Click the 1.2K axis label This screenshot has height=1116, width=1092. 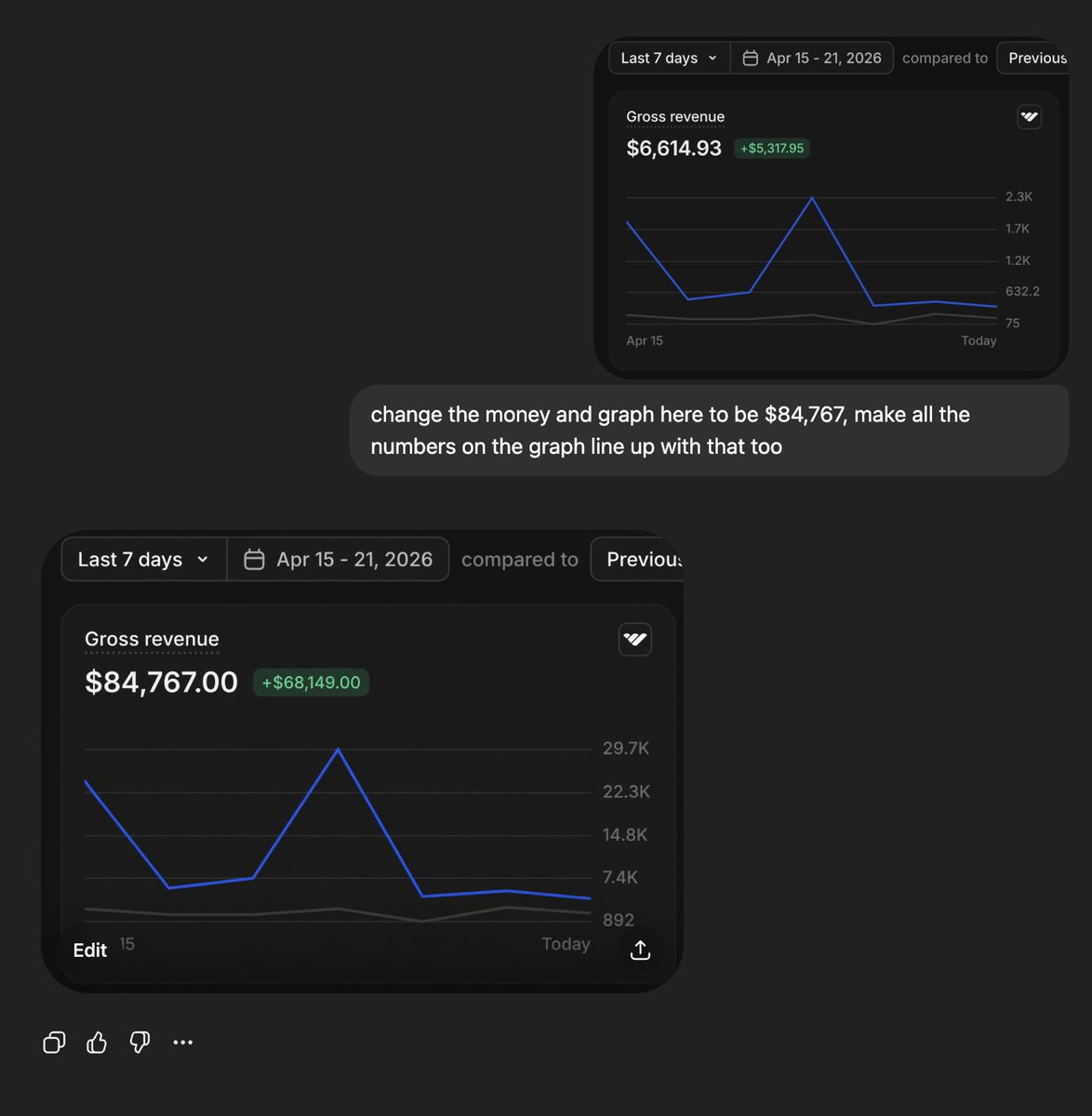tap(1019, 260)
